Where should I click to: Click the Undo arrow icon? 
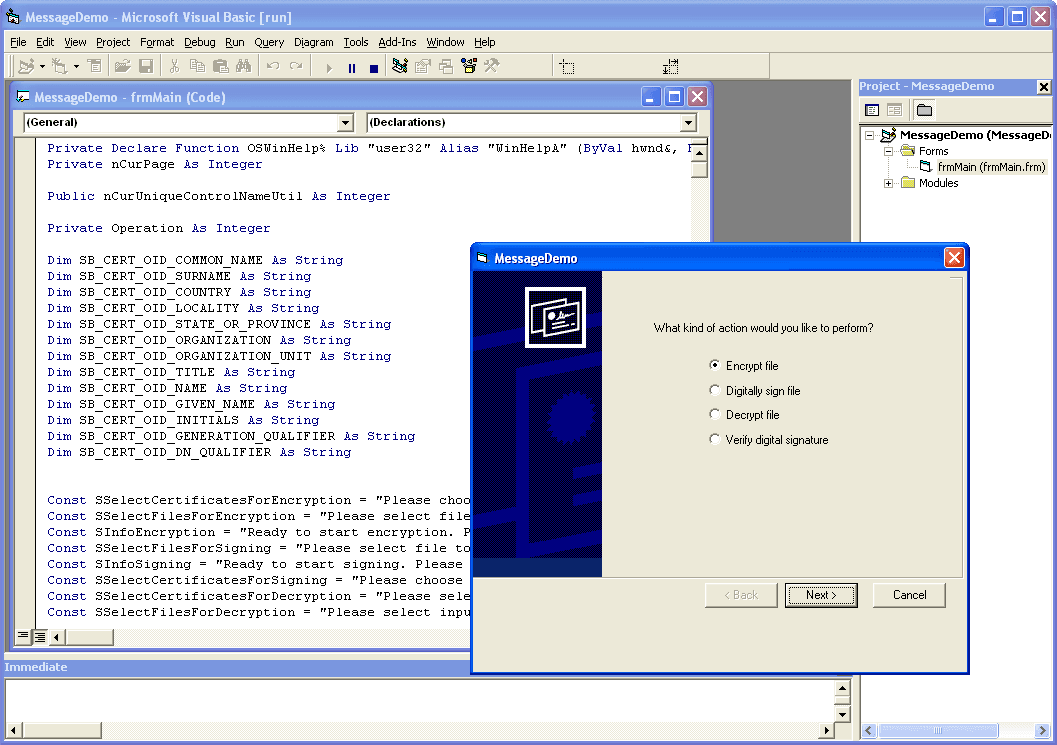tap(273, 66)
